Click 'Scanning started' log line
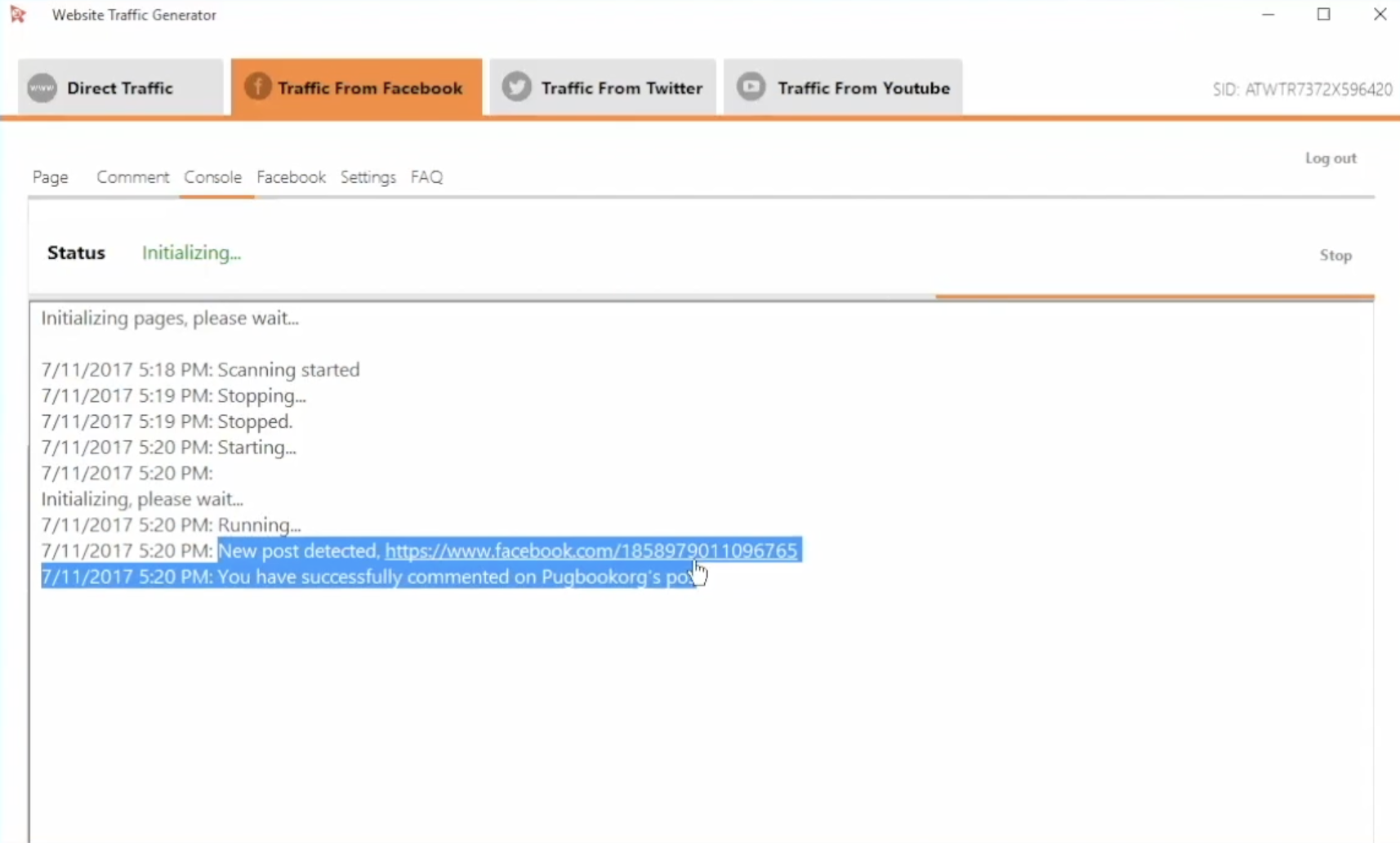This screenshot has height=843, width=1400. (x=201, y=370)
